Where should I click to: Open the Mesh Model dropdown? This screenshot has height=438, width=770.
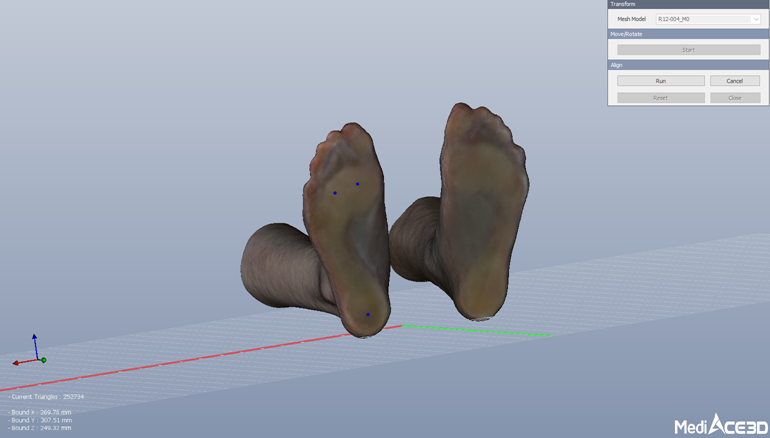click(708, 19)
